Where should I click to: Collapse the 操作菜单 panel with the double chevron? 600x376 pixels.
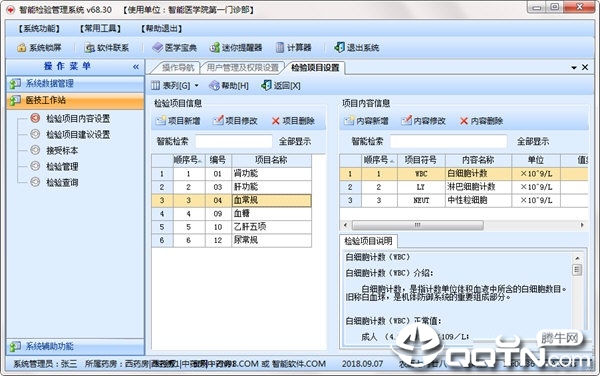pos(136,67)
